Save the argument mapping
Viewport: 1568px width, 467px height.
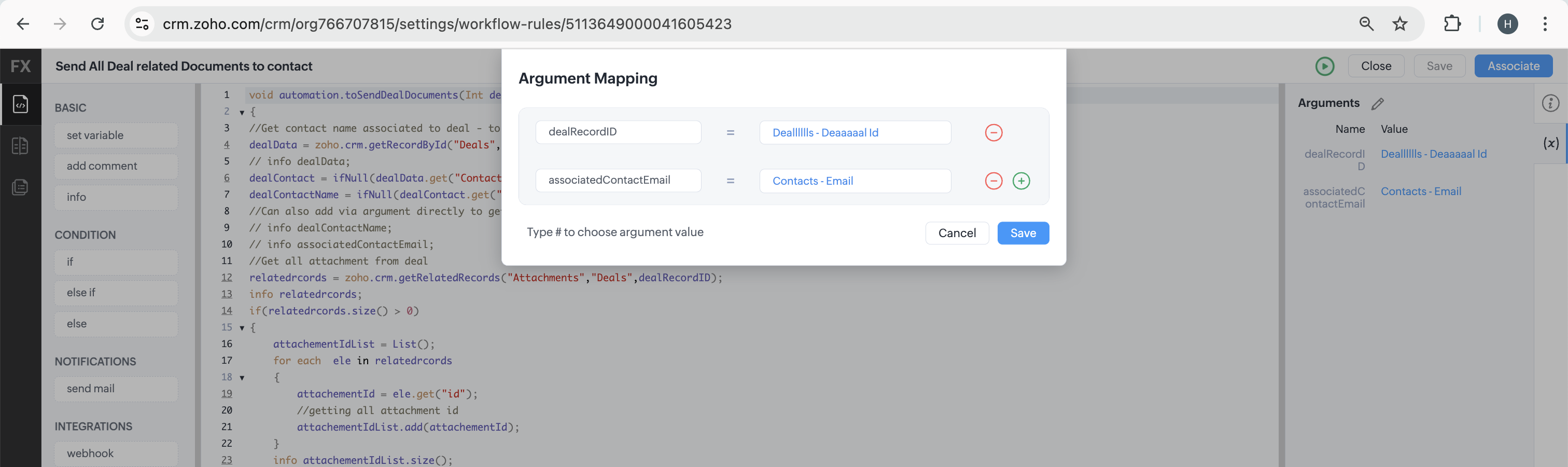pos(1023,233)
